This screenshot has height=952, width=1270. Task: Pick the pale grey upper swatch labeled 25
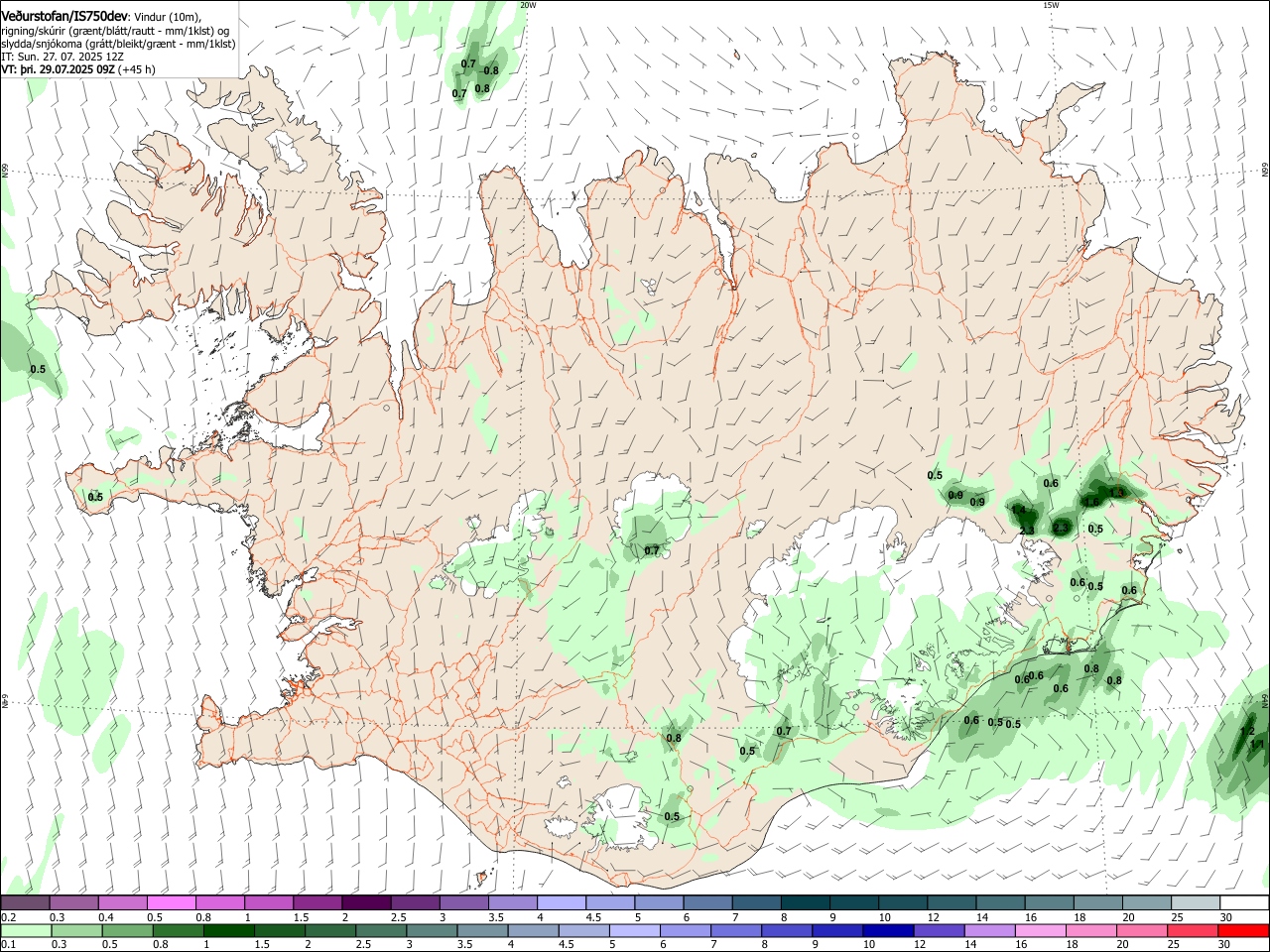[x=1194, y=903]
